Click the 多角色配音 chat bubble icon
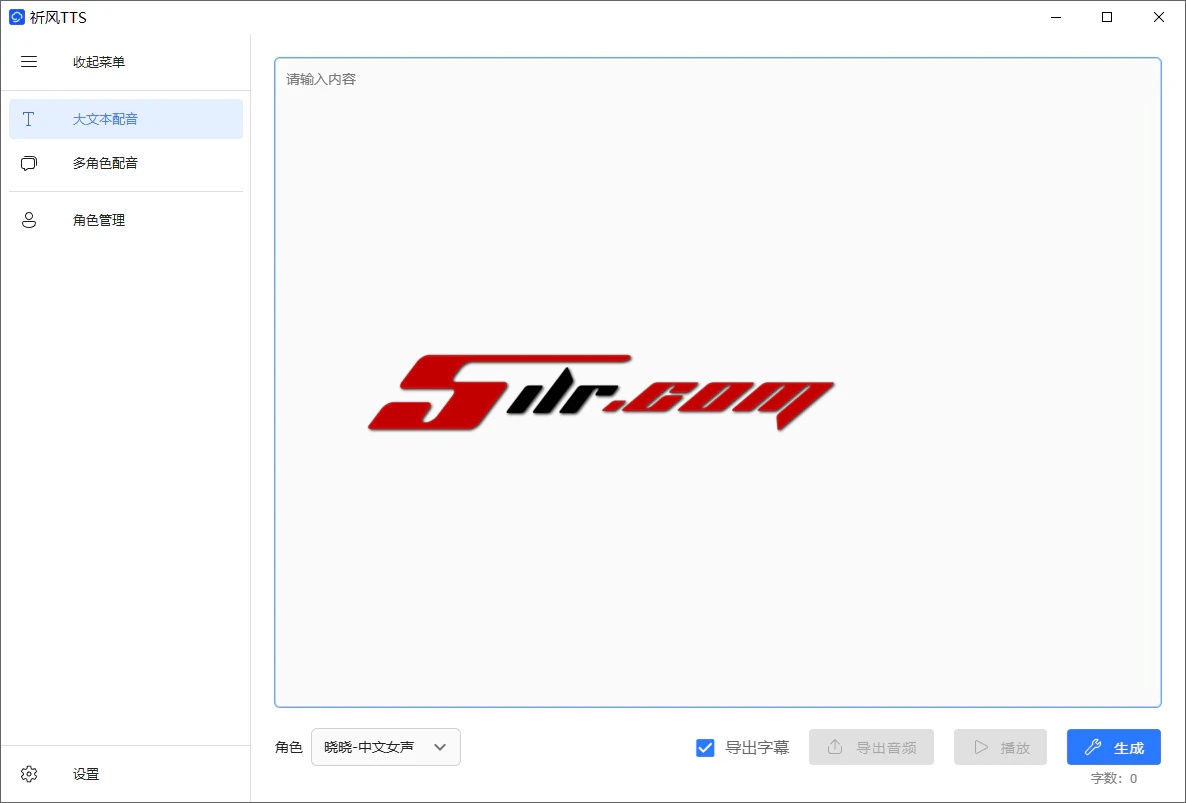The height and width of the screenshot is (803, 1186). point(29,163)
